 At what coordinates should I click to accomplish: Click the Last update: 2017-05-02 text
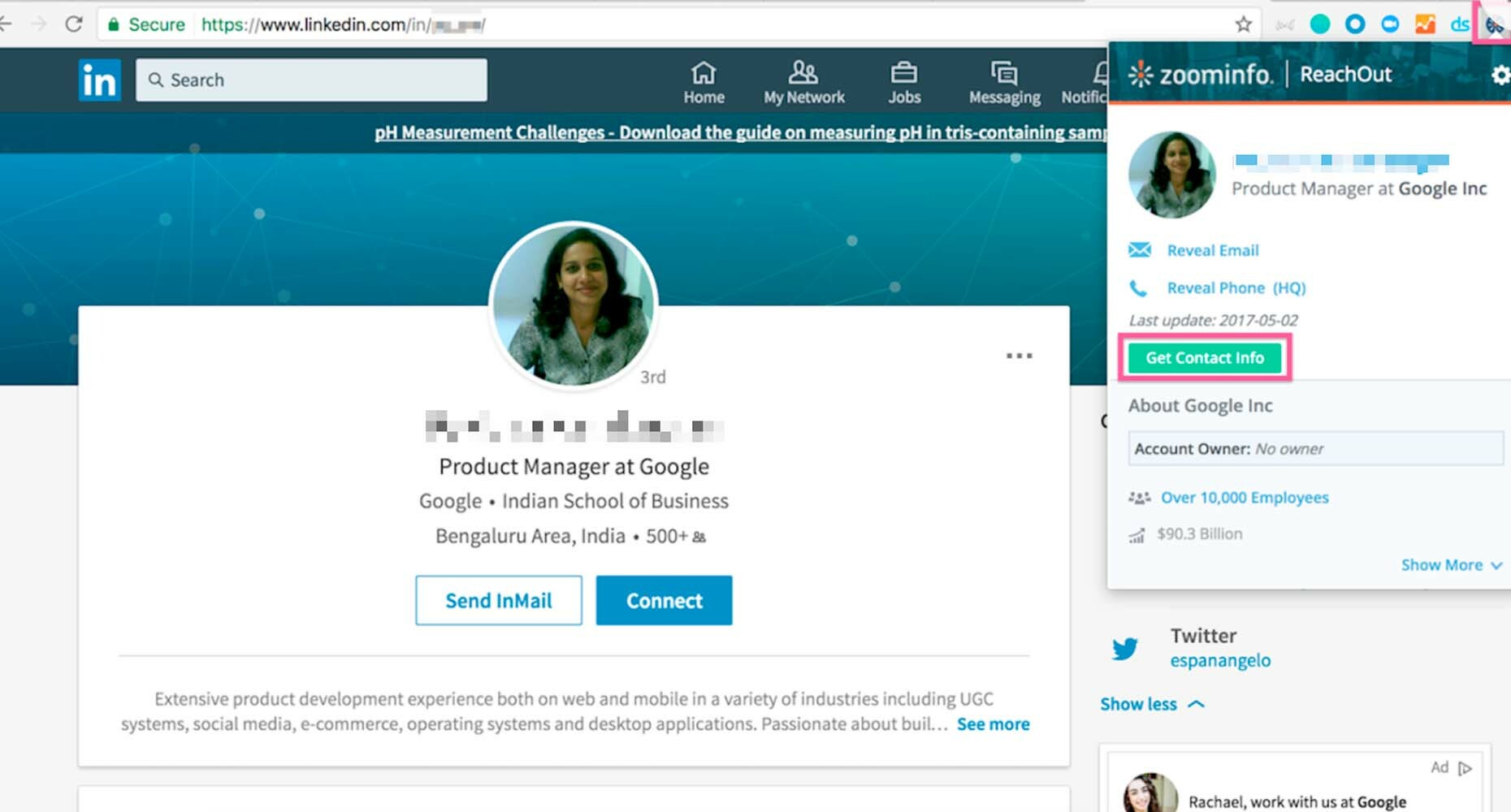click(1213, 320)
